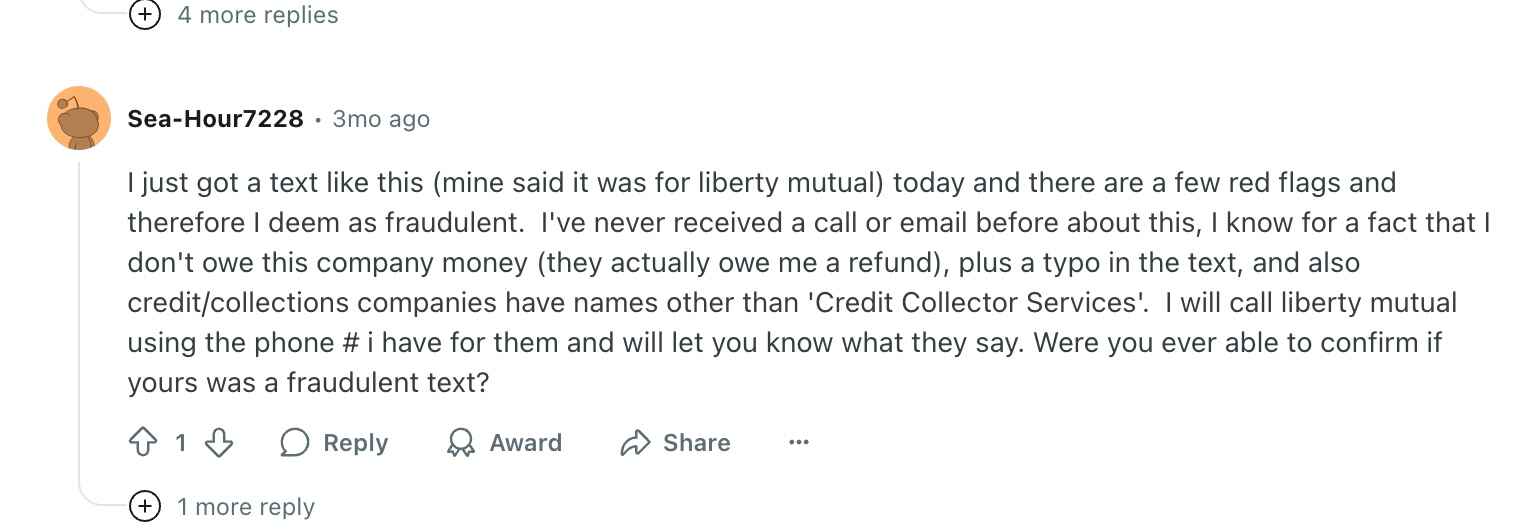
Task: Click the Share text label
Action: click(x=697, y=443)
